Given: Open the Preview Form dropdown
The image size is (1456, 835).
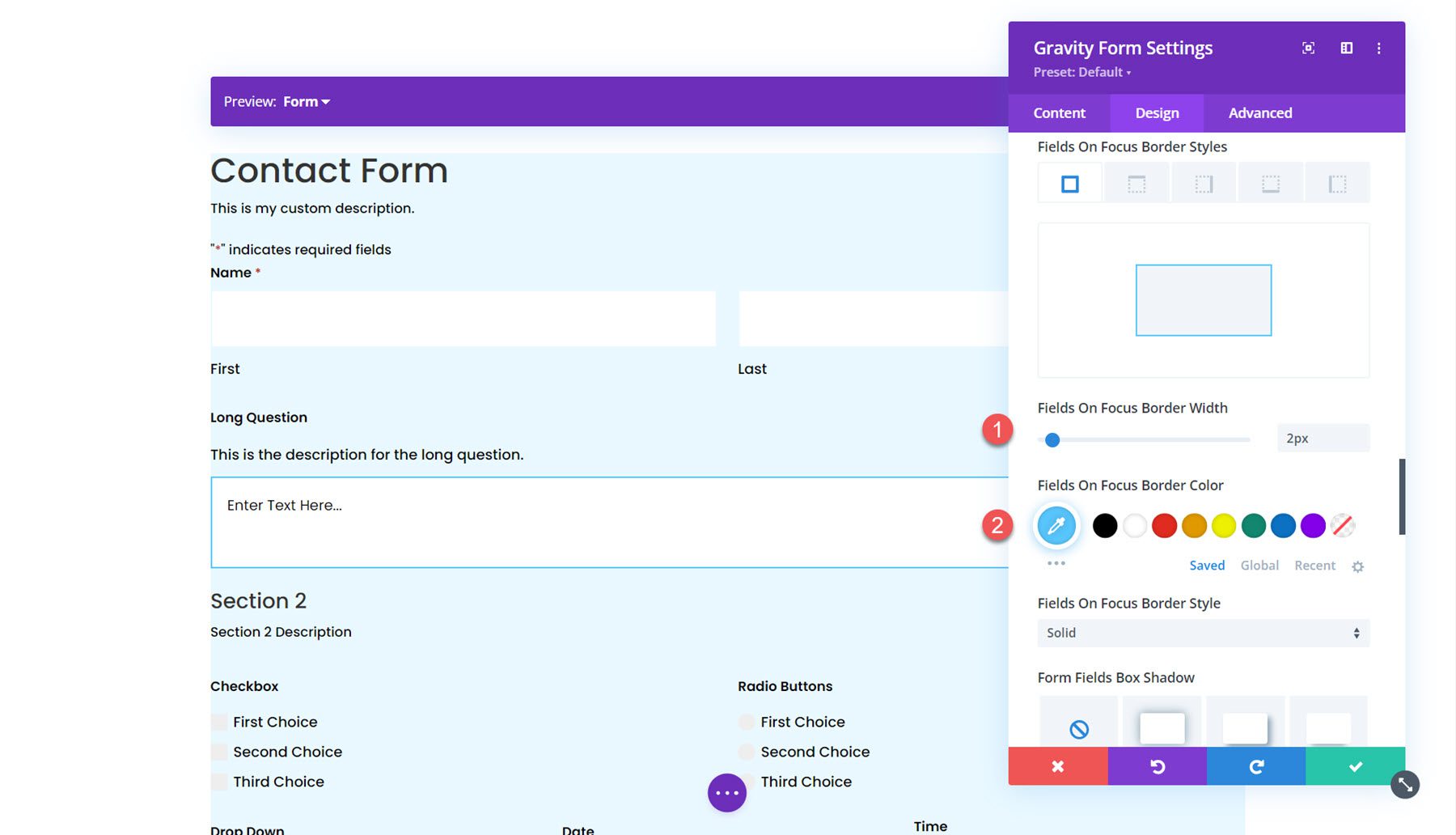Looking at the screenshot, I should (x=306, y=101).
